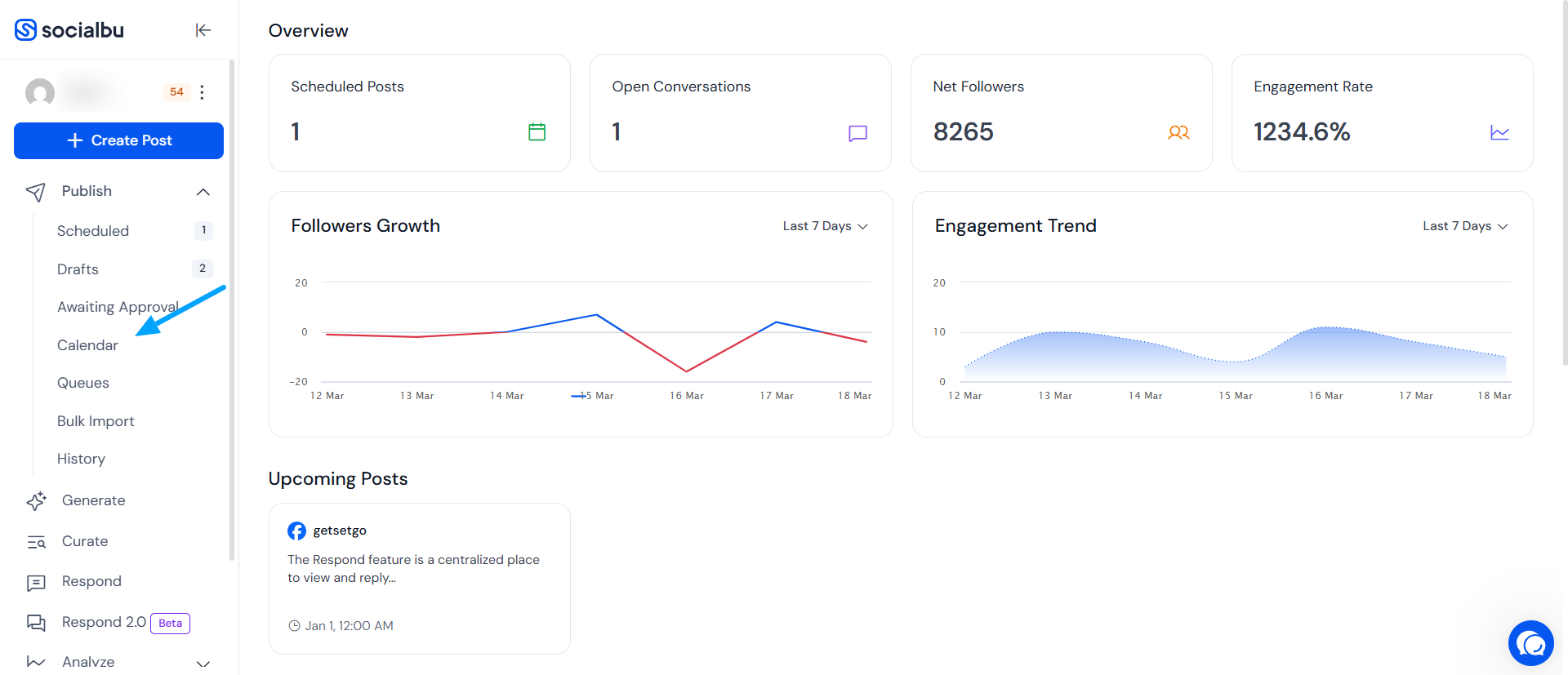Screen dimensions: 1568x675
Task: Collapse the sidebar using the arrow icon
Action: tap(203, 30)
